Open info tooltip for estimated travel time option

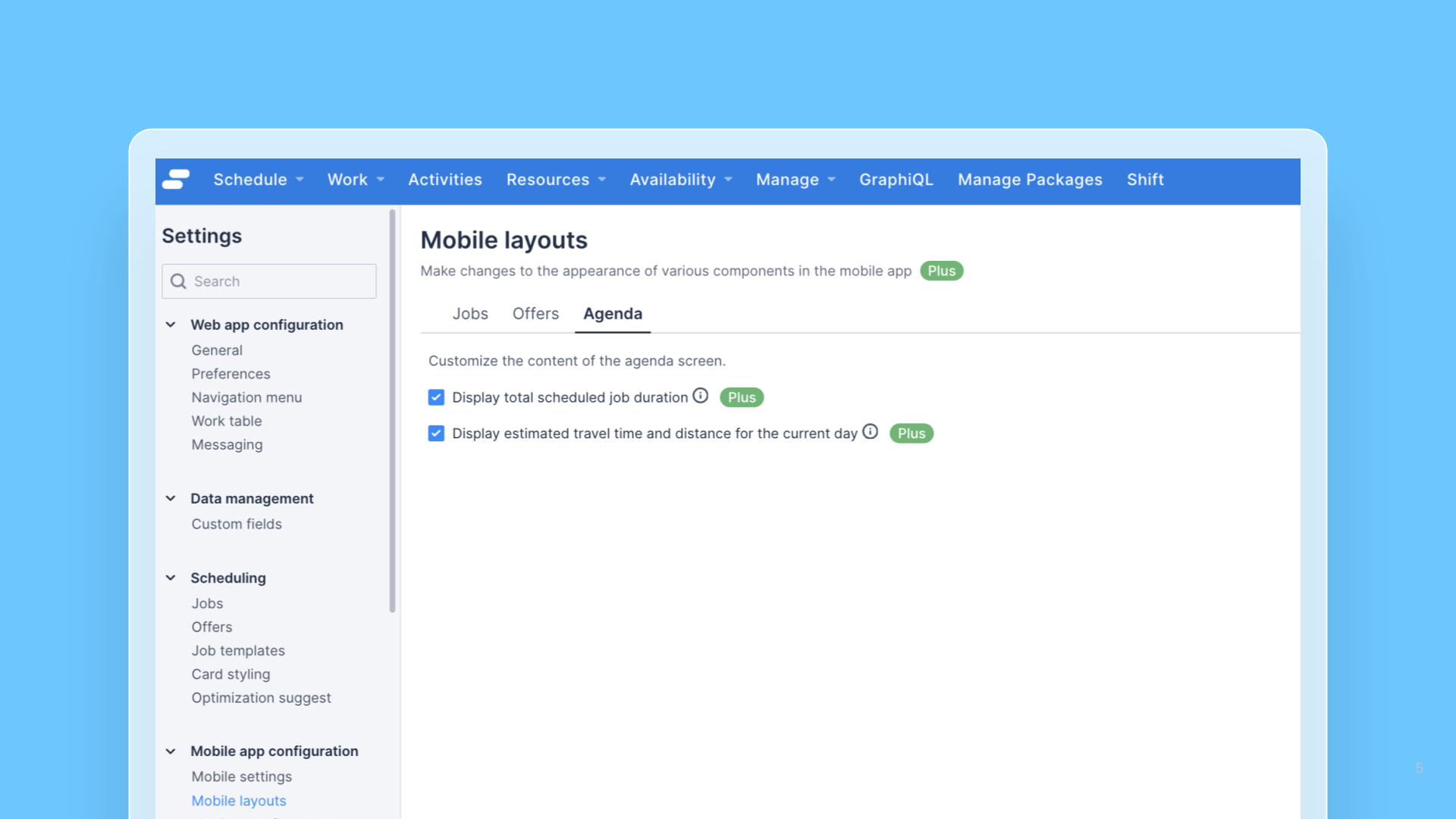(x=871, y=431)
